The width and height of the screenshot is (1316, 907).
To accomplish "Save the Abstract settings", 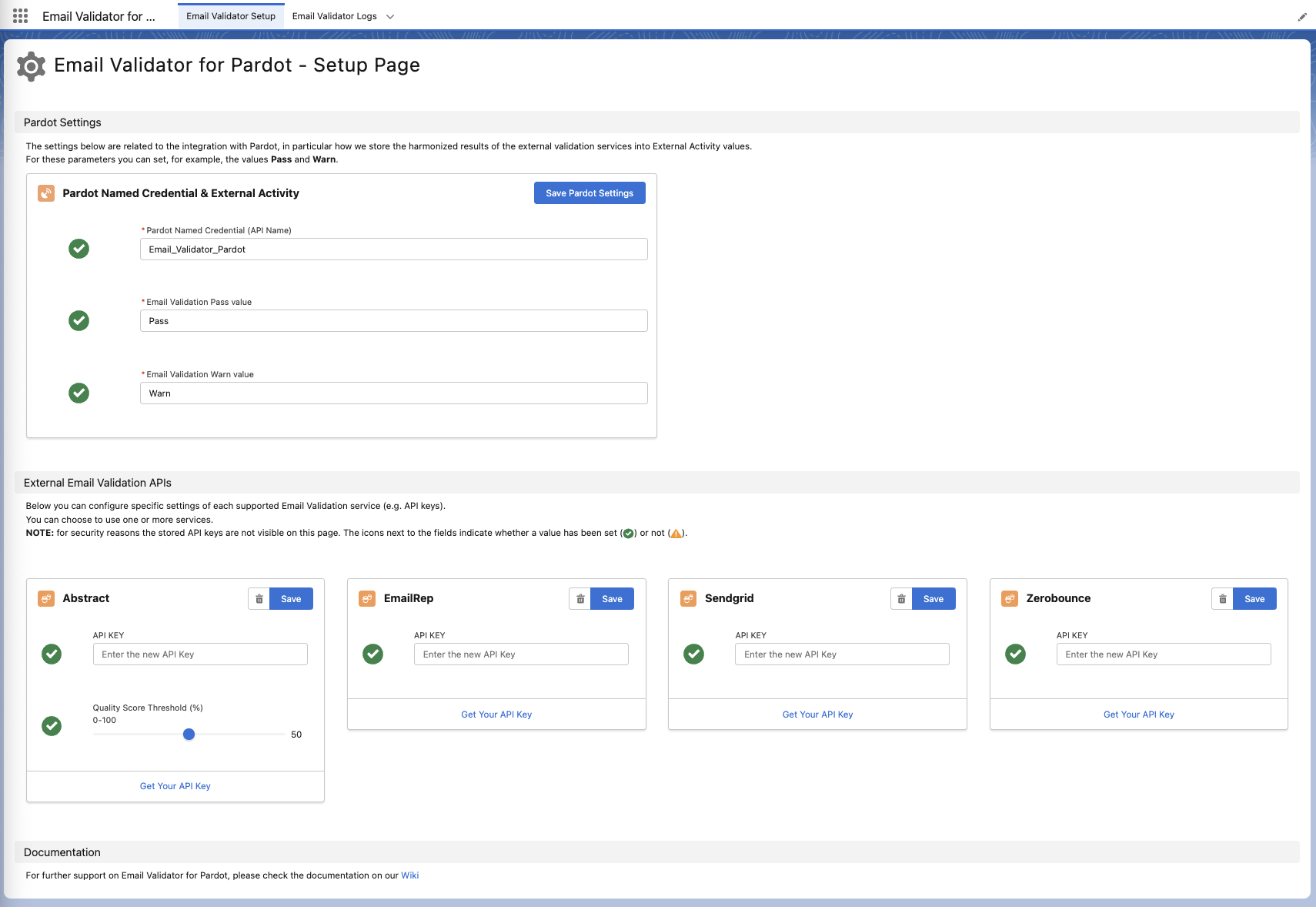I will (291, 599).
